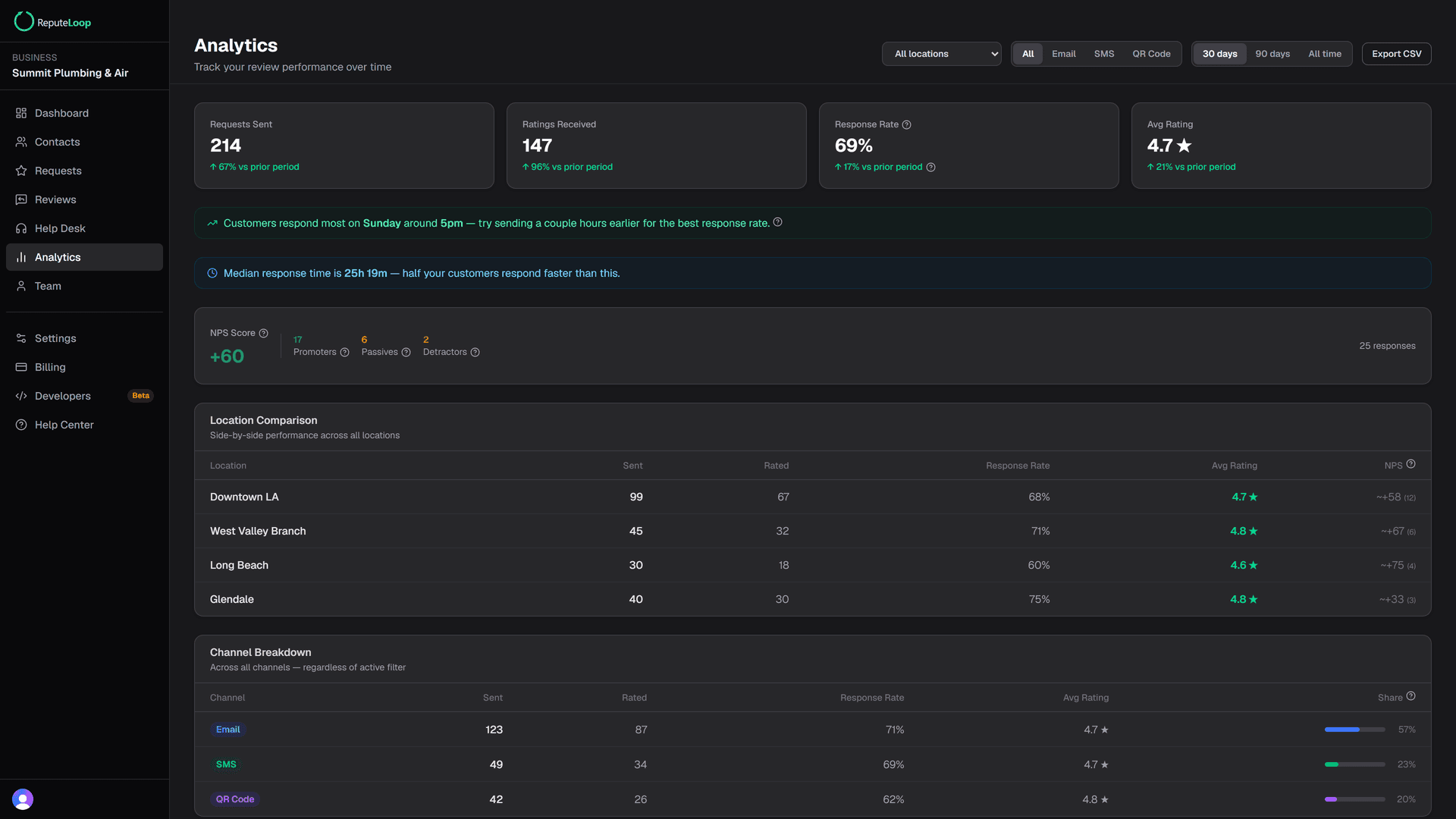
Task: Click the Ratings Received 147 value
Action: pyautogui.click(x=537, y=146)
